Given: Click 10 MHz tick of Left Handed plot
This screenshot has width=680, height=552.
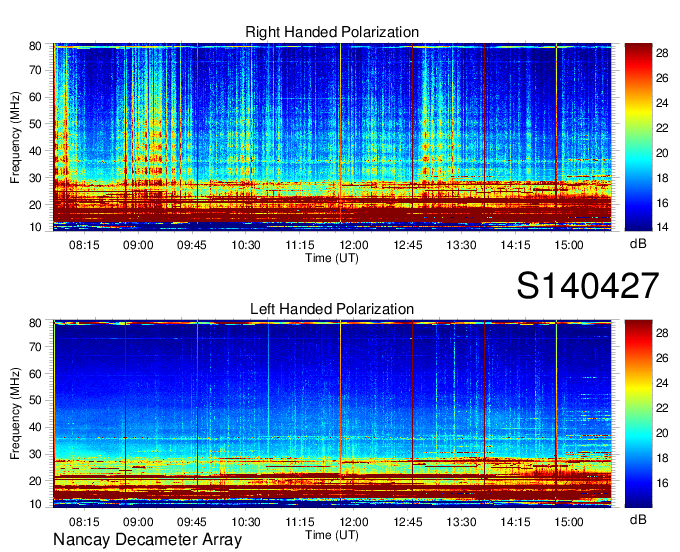Looking at the screenshot, I should [35, 504].
